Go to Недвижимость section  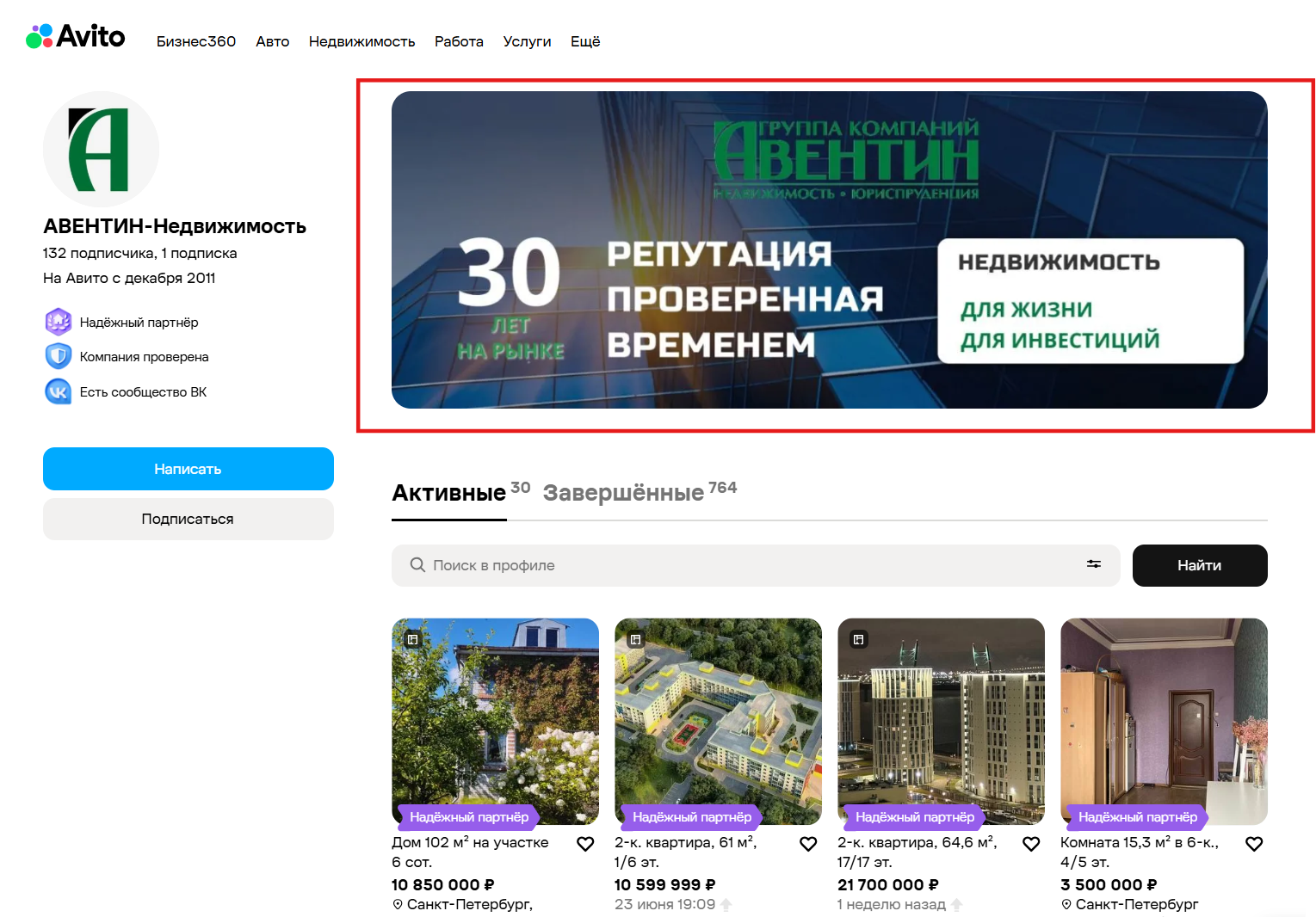click(361, 41)
